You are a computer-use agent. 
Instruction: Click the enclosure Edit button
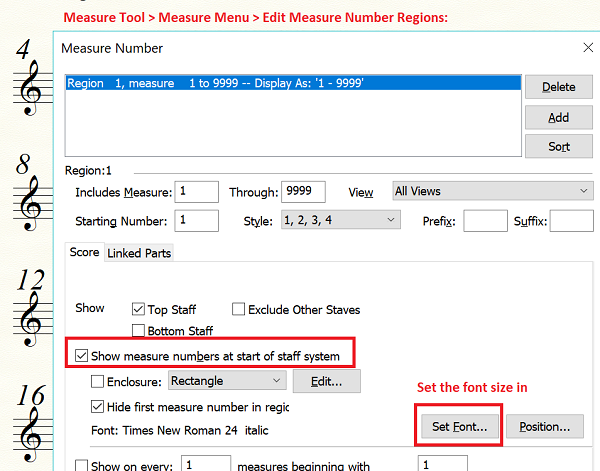click(x=326, y=381)
